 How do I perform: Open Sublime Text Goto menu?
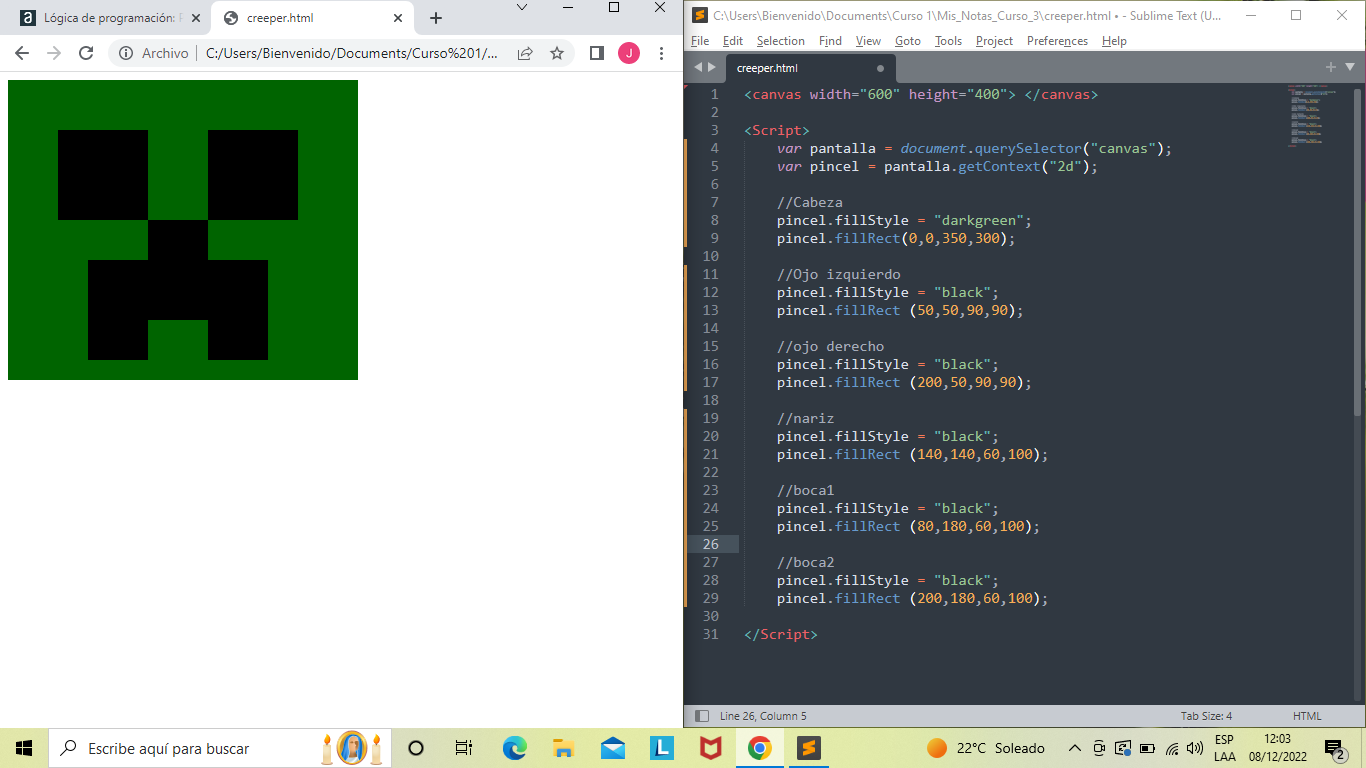[x=908, y=41]
